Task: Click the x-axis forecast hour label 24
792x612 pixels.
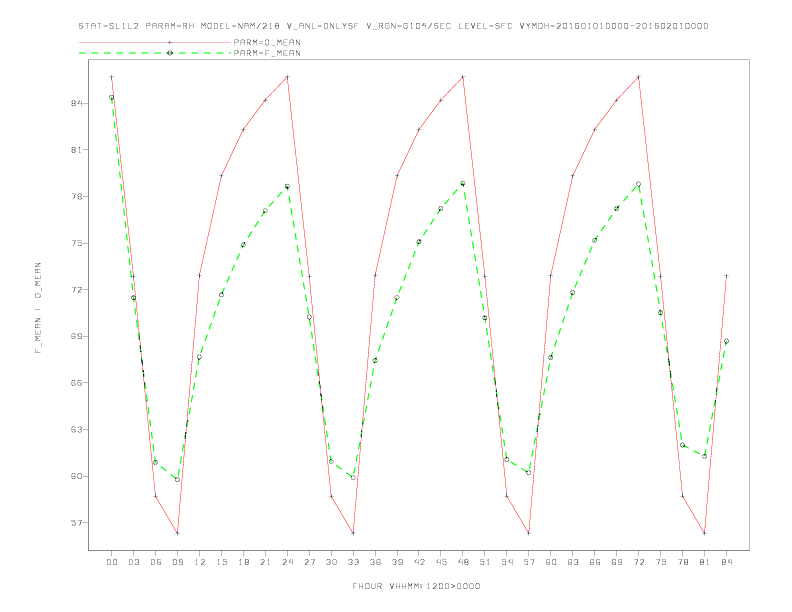Action: [287, 562]
